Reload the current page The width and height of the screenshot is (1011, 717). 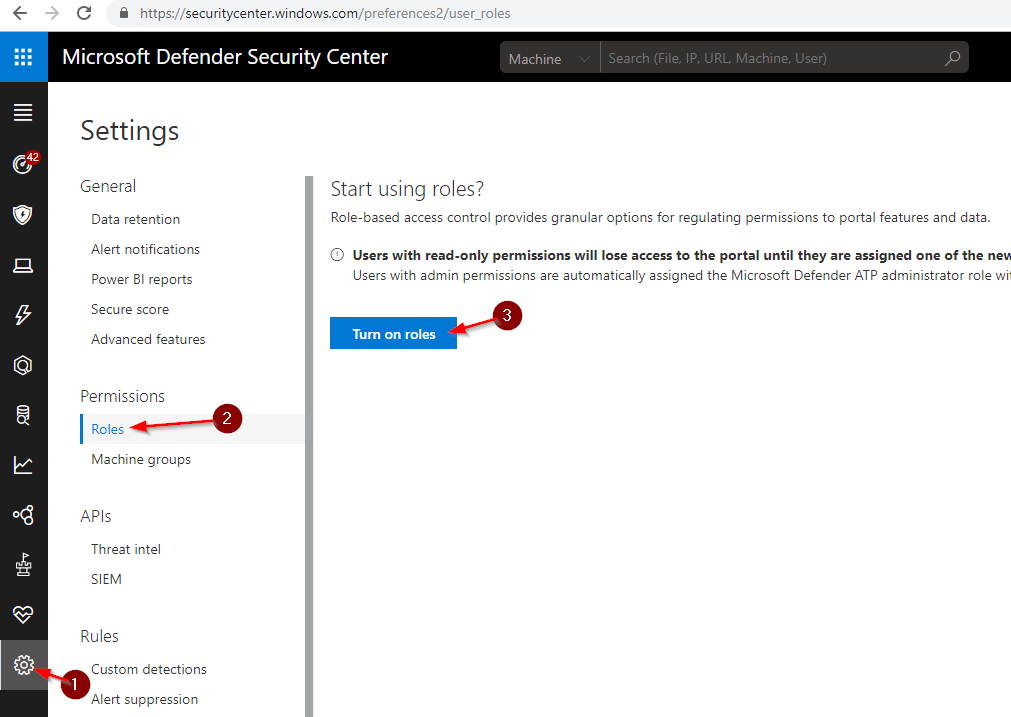click(84, 13)
